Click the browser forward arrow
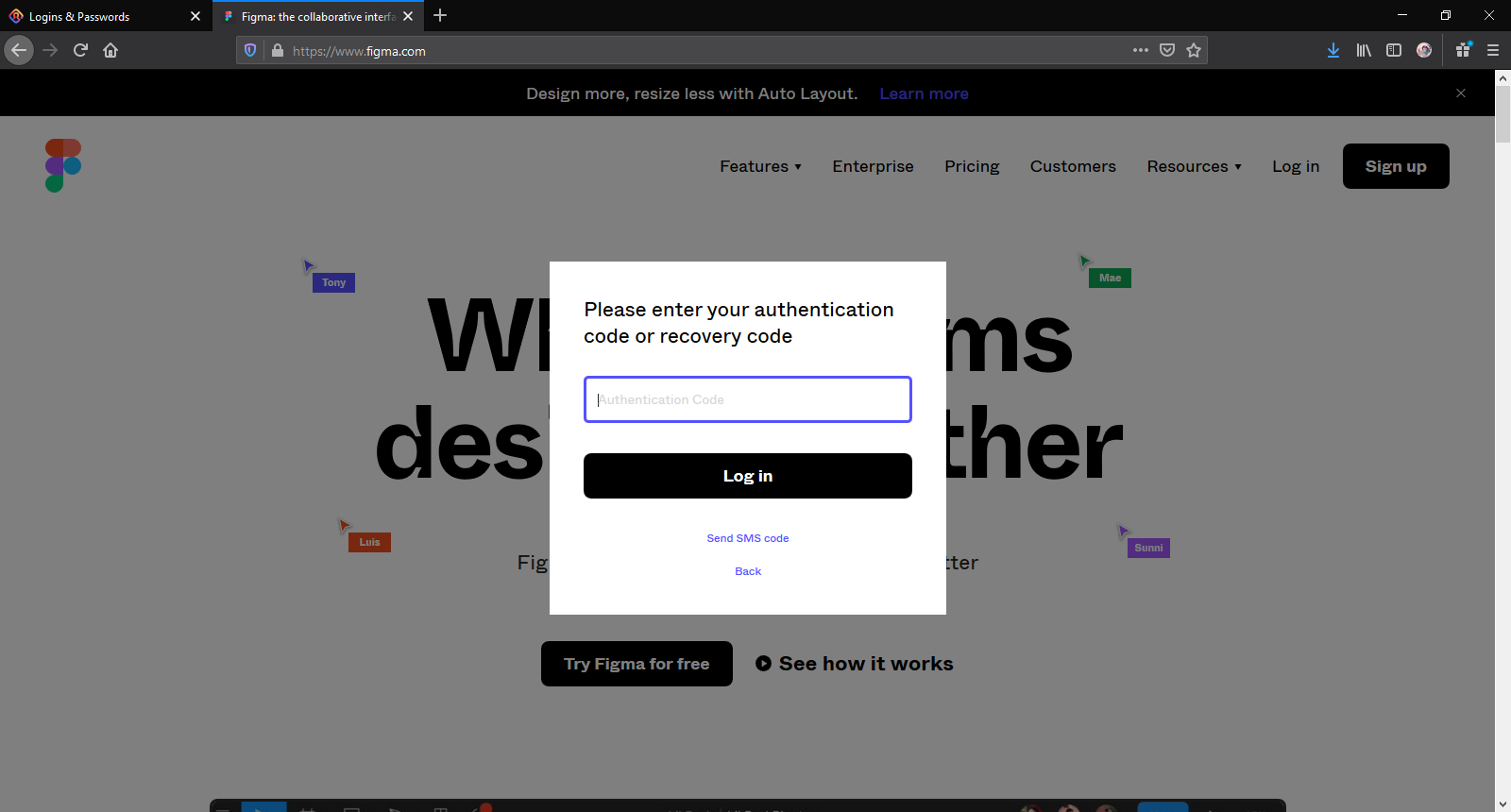This screenshot has width=1511, height=812. (51, 50)
